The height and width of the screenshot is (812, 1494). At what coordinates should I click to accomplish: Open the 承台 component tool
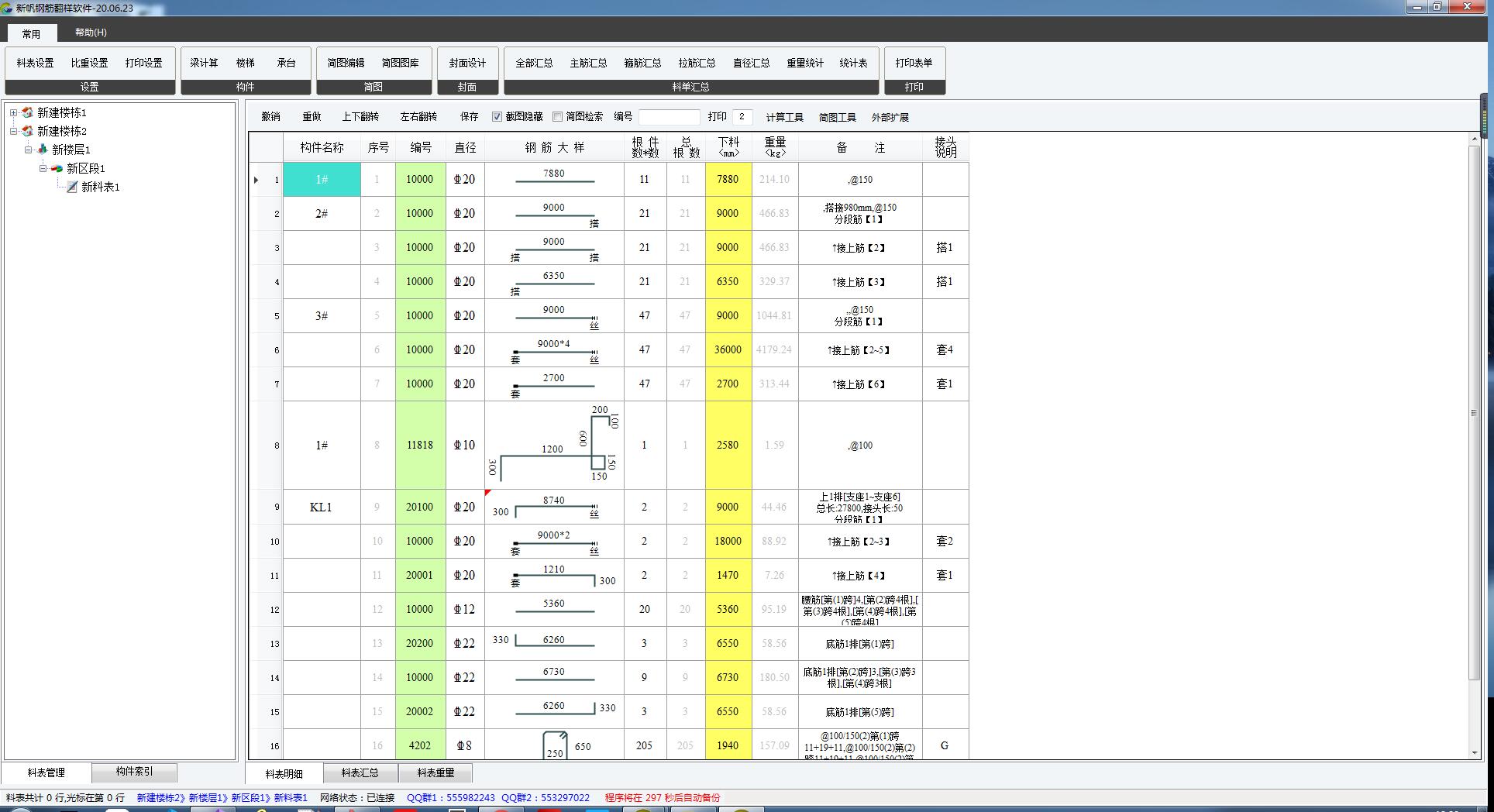pyautogui.click(x=286, y=63)
